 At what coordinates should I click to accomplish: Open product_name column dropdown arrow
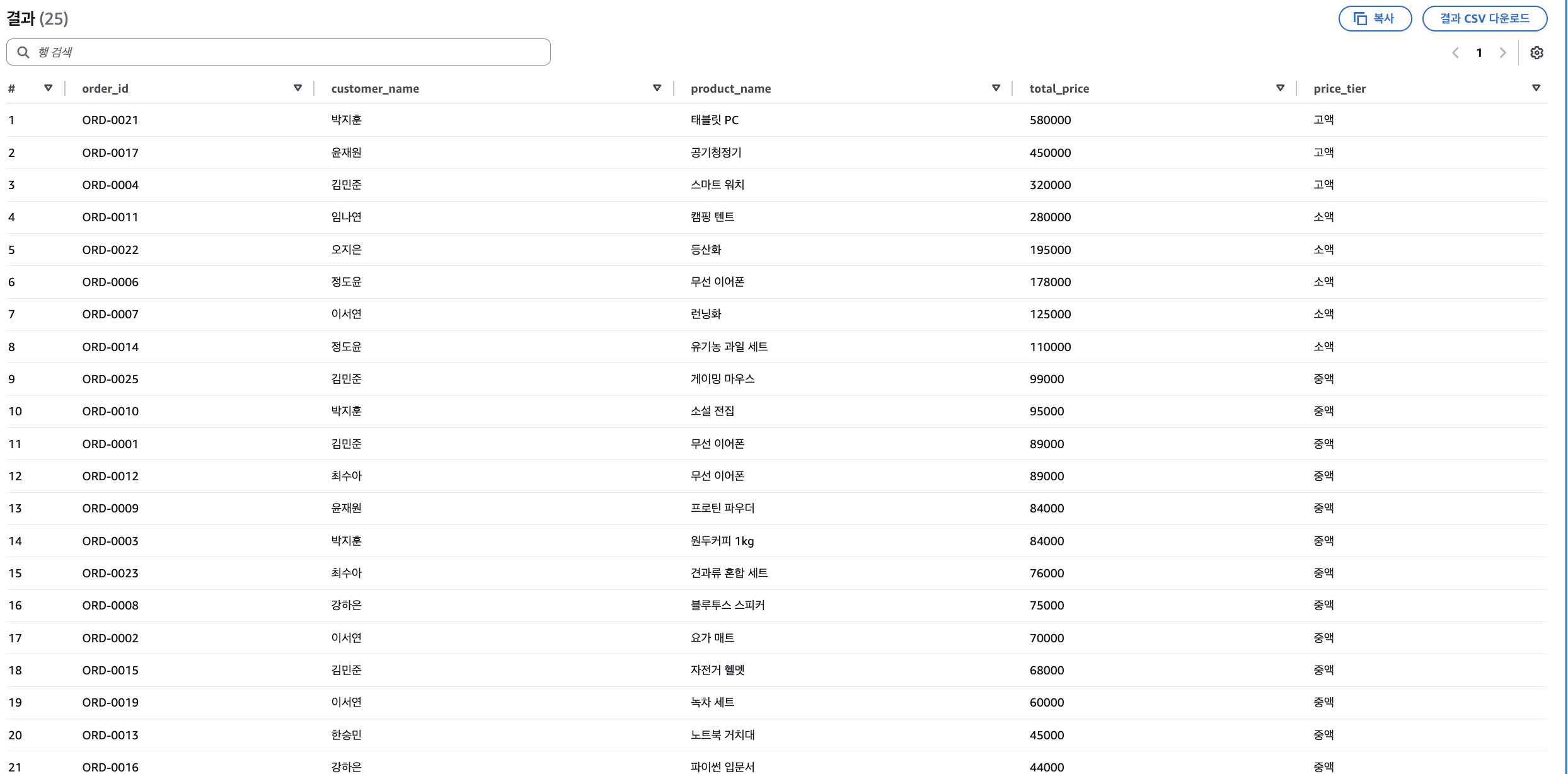click(996, 88)
